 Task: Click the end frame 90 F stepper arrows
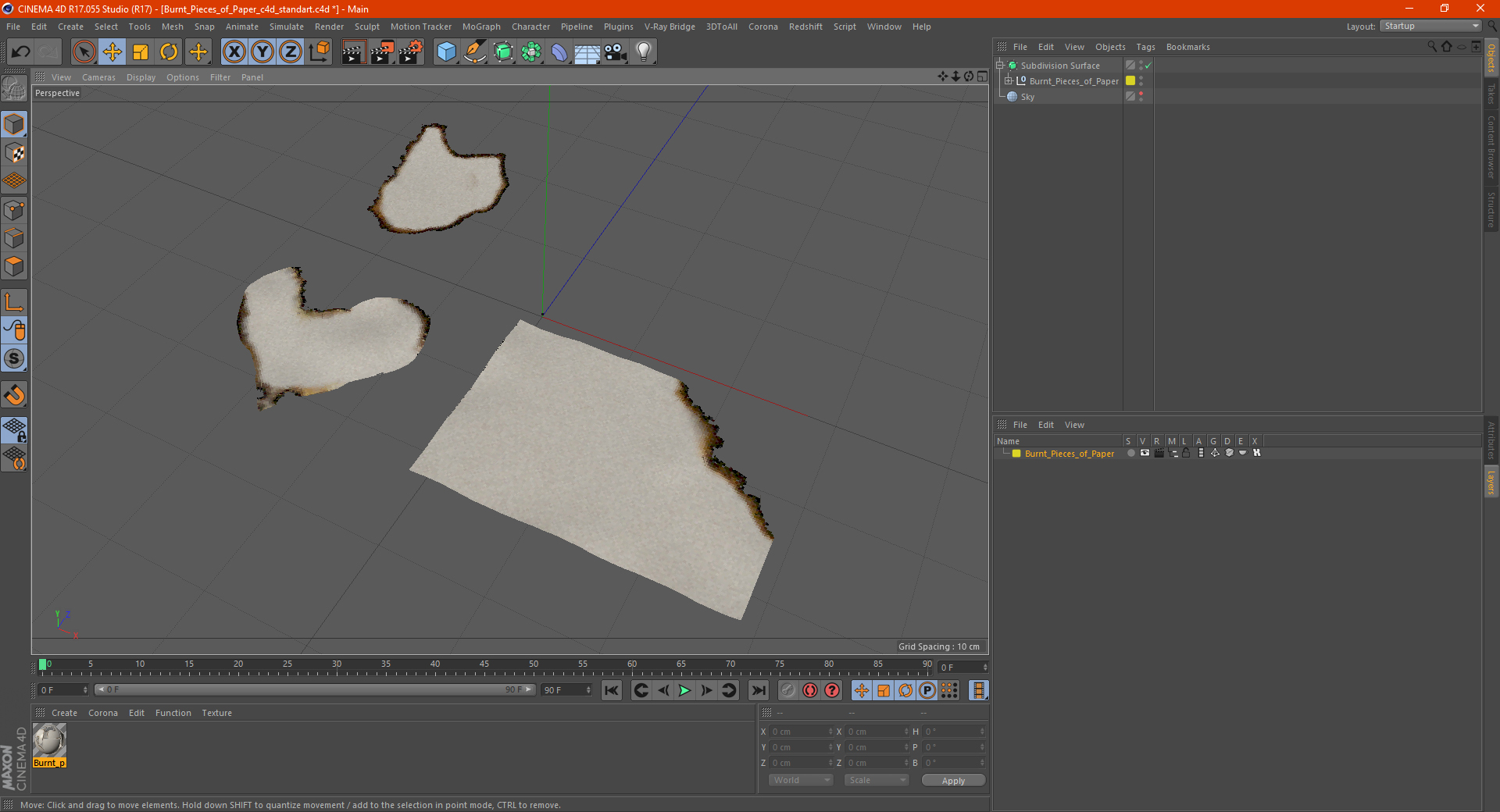tap(588, 690)
